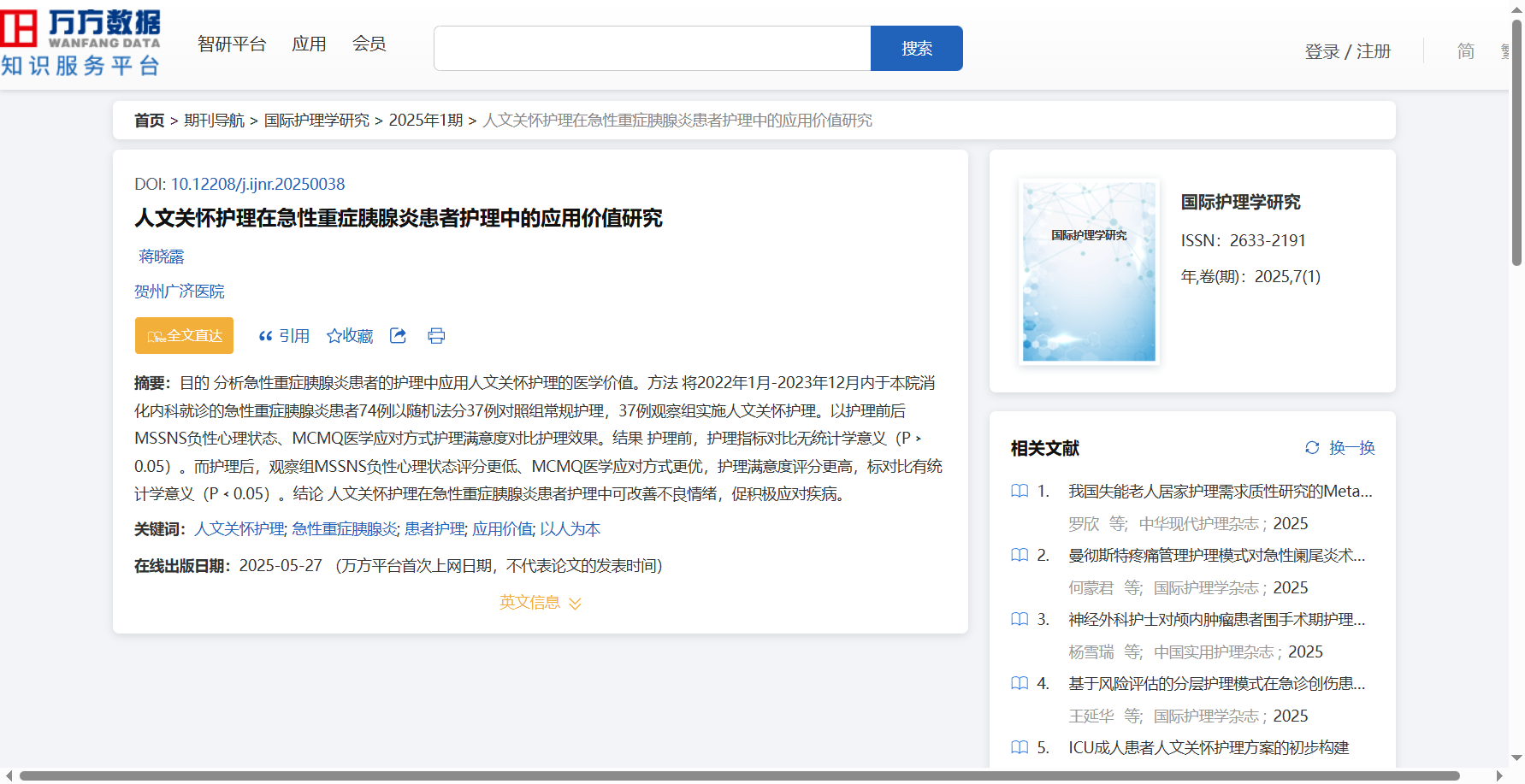Open related article 基于风险评估的分层护理模式
1525x784 pixels.
(x=1216, y=684)
